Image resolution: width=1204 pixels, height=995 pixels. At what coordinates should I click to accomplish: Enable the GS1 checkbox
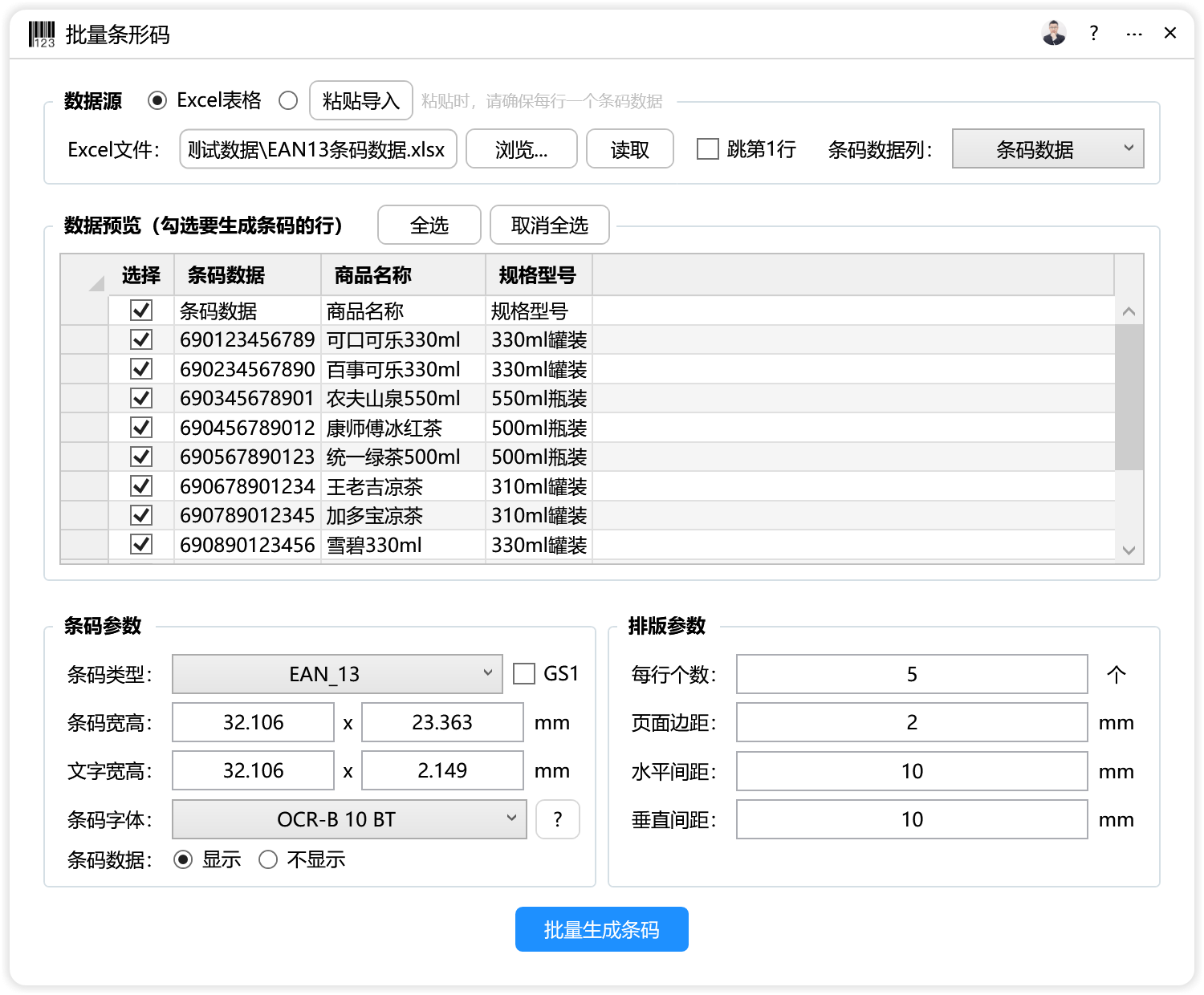point(523,674)
